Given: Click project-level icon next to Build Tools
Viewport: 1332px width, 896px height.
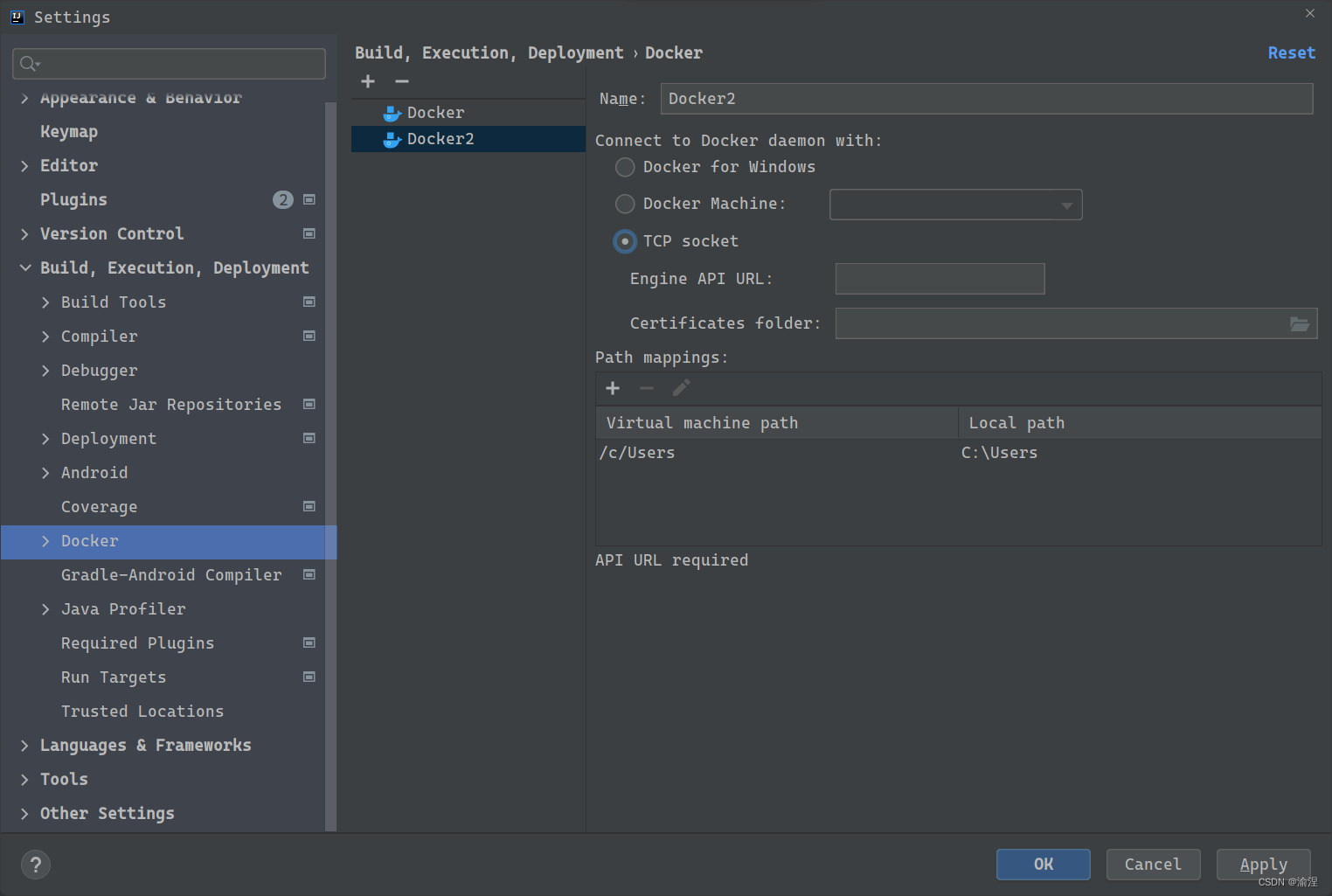Looking at the screenshot, I should 309,302.
